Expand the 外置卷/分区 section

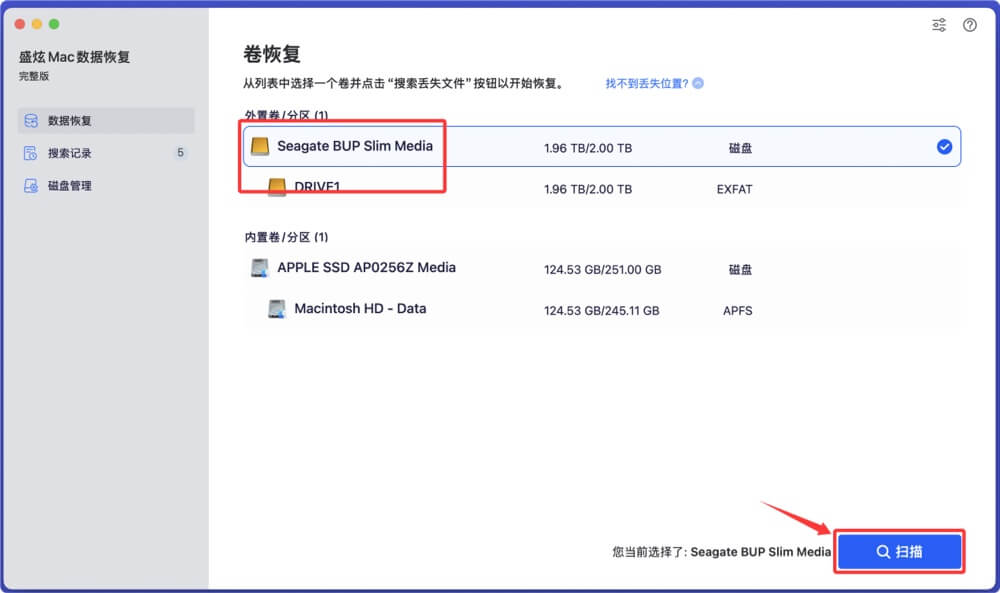(x=283, y=114)
